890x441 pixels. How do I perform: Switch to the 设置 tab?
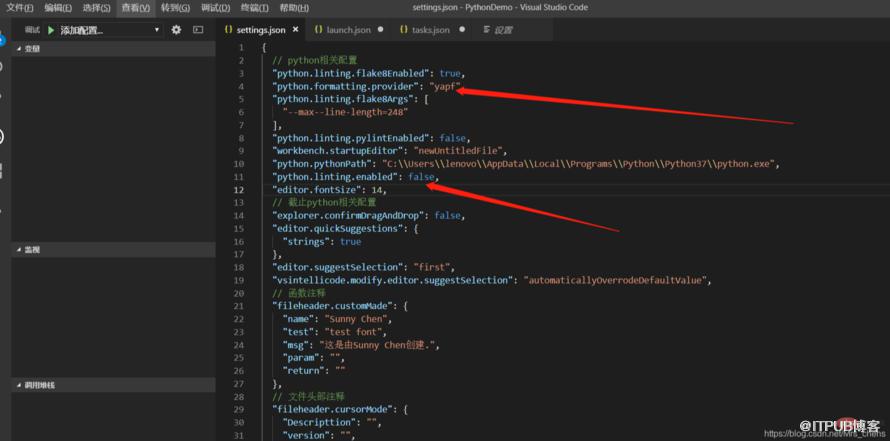503,30
